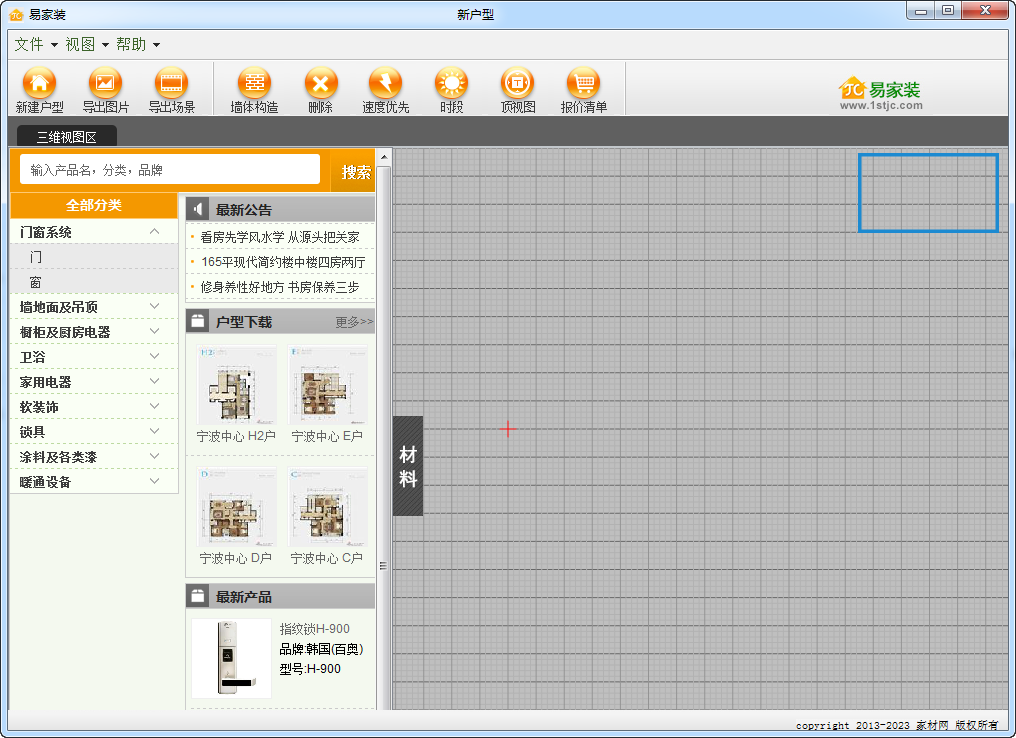The image size is (1016, 738).
Task: Open the 视图 menu
Action: pos(87,44)
